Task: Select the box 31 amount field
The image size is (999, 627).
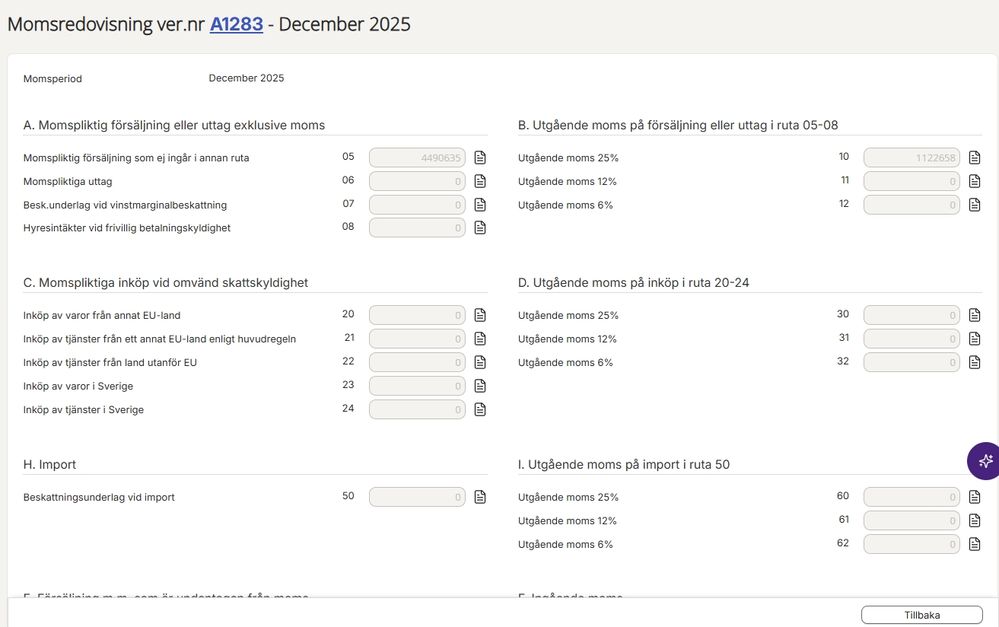Action: (x=912, y=338)
